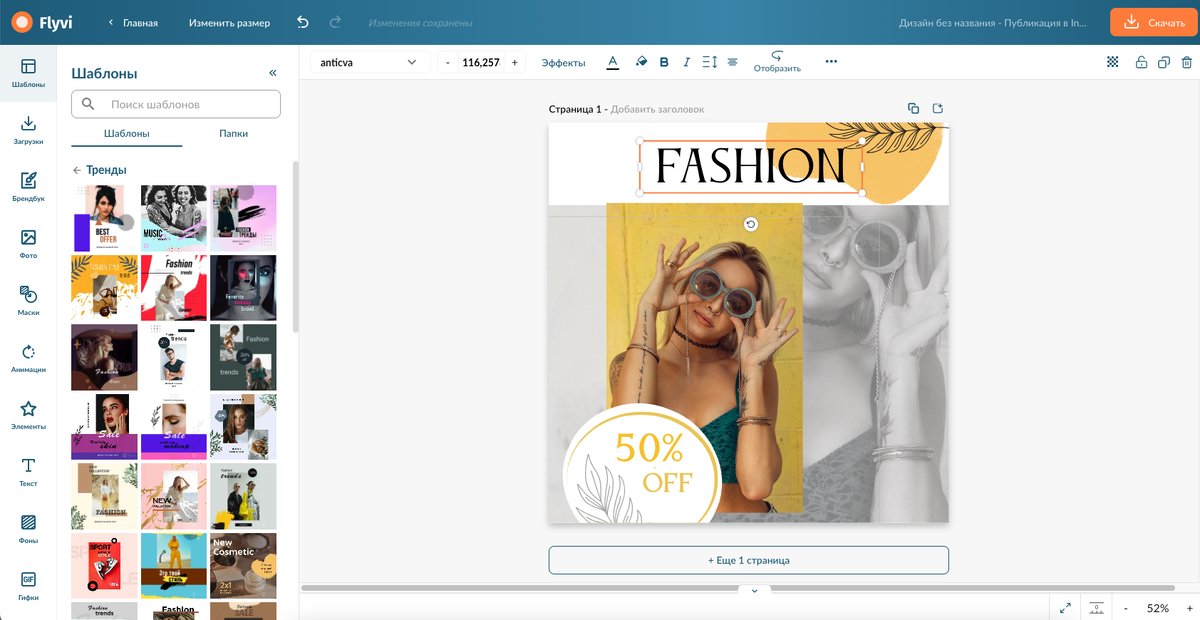The height and width of the screenshot is (620, 1200).
Task: Open the Текст sidebar section
Action: pyautogui.click(x=28, y=472)
